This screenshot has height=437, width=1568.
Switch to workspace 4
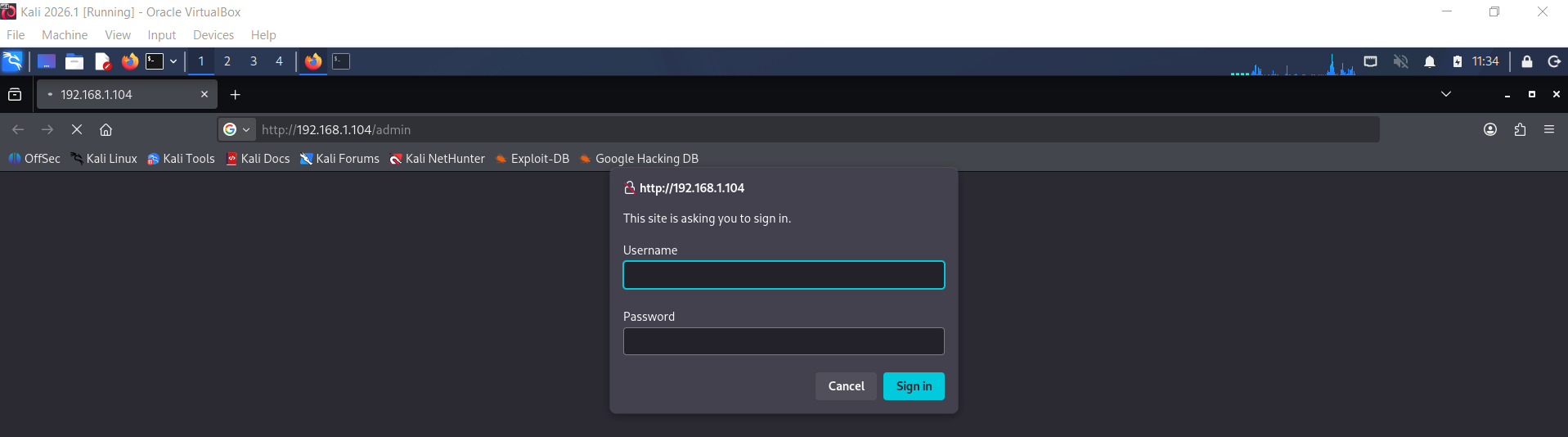[x=280, y=61]
